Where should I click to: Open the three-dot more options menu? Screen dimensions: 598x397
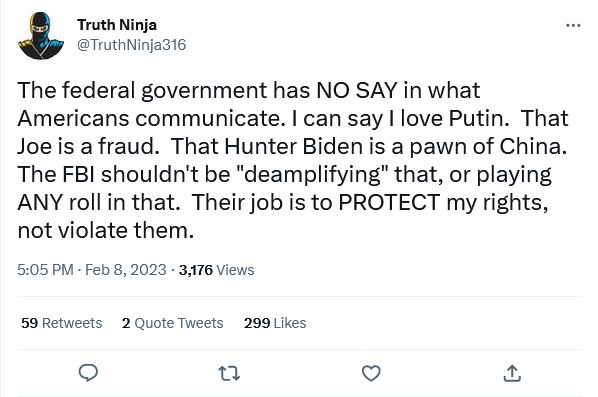pyautogui.click(x=573, y=26)
